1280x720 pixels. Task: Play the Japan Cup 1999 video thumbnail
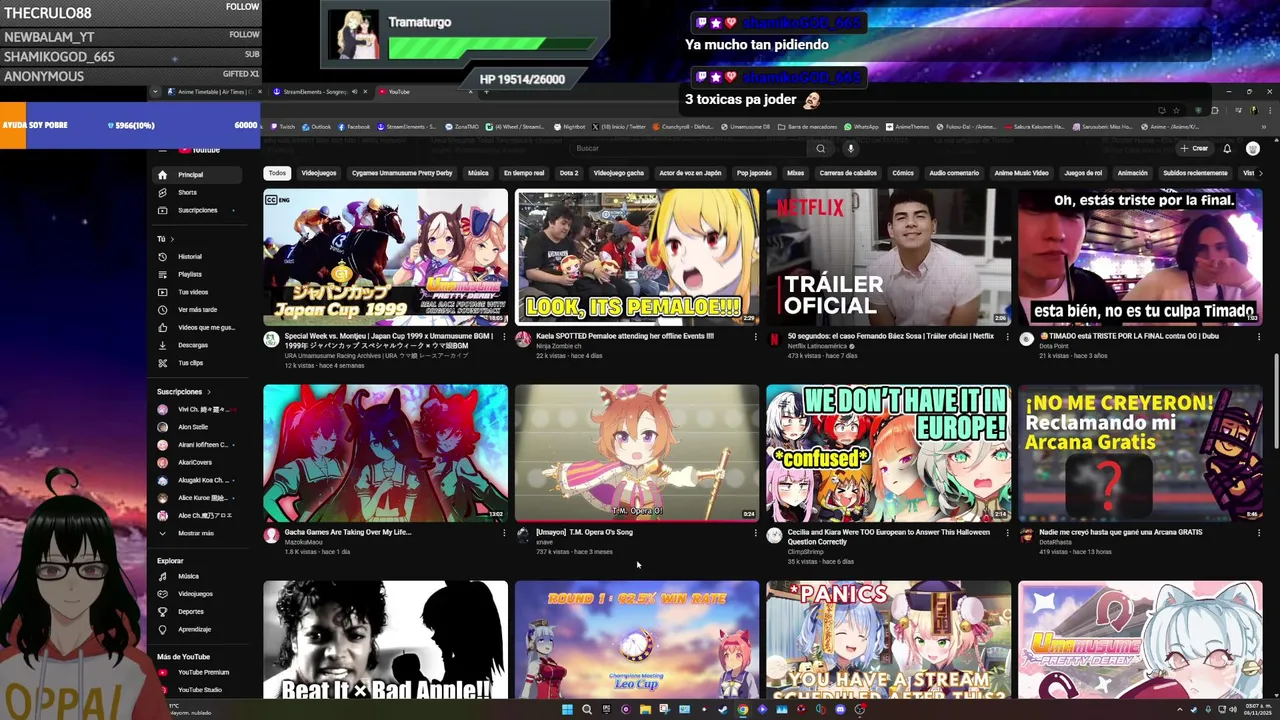[x=385, y=257]
